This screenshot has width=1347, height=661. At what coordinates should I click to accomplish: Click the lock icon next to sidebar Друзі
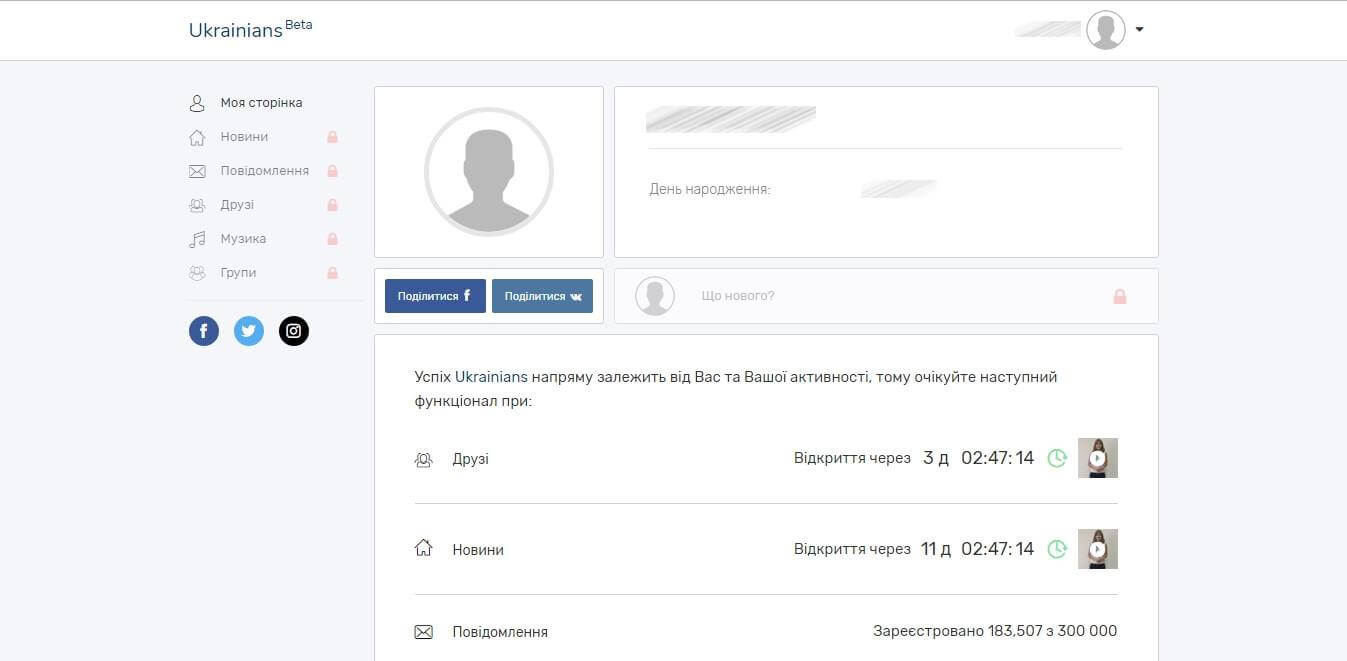(x=332, y=205)
